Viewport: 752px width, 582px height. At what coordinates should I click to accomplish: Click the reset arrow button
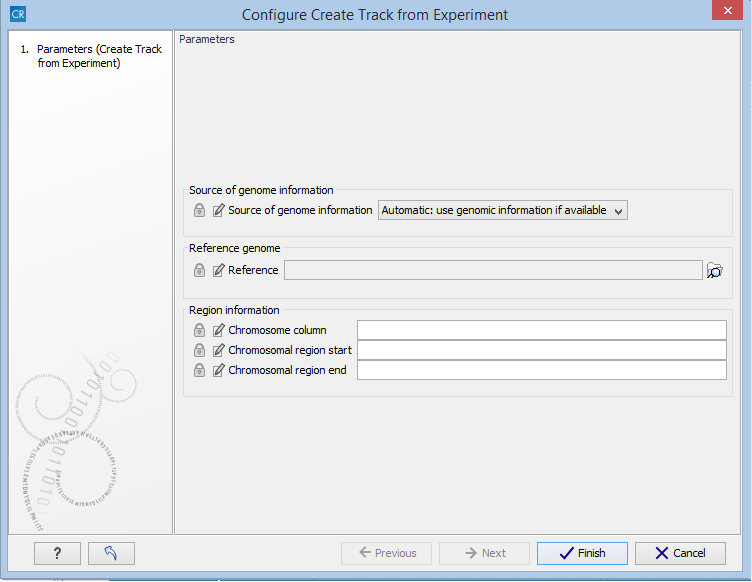click(111, 554)
